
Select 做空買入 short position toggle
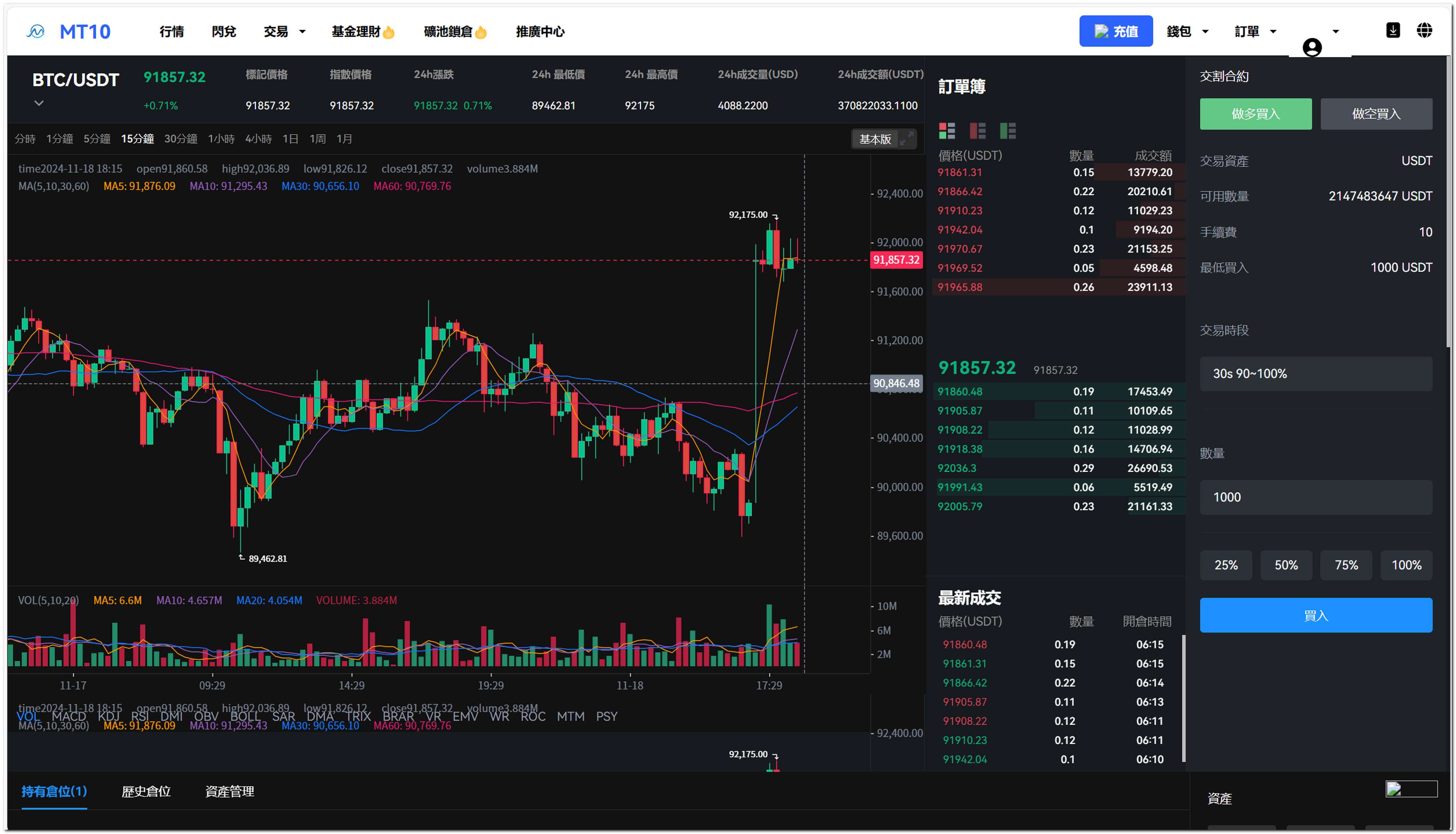point(1376,113)
